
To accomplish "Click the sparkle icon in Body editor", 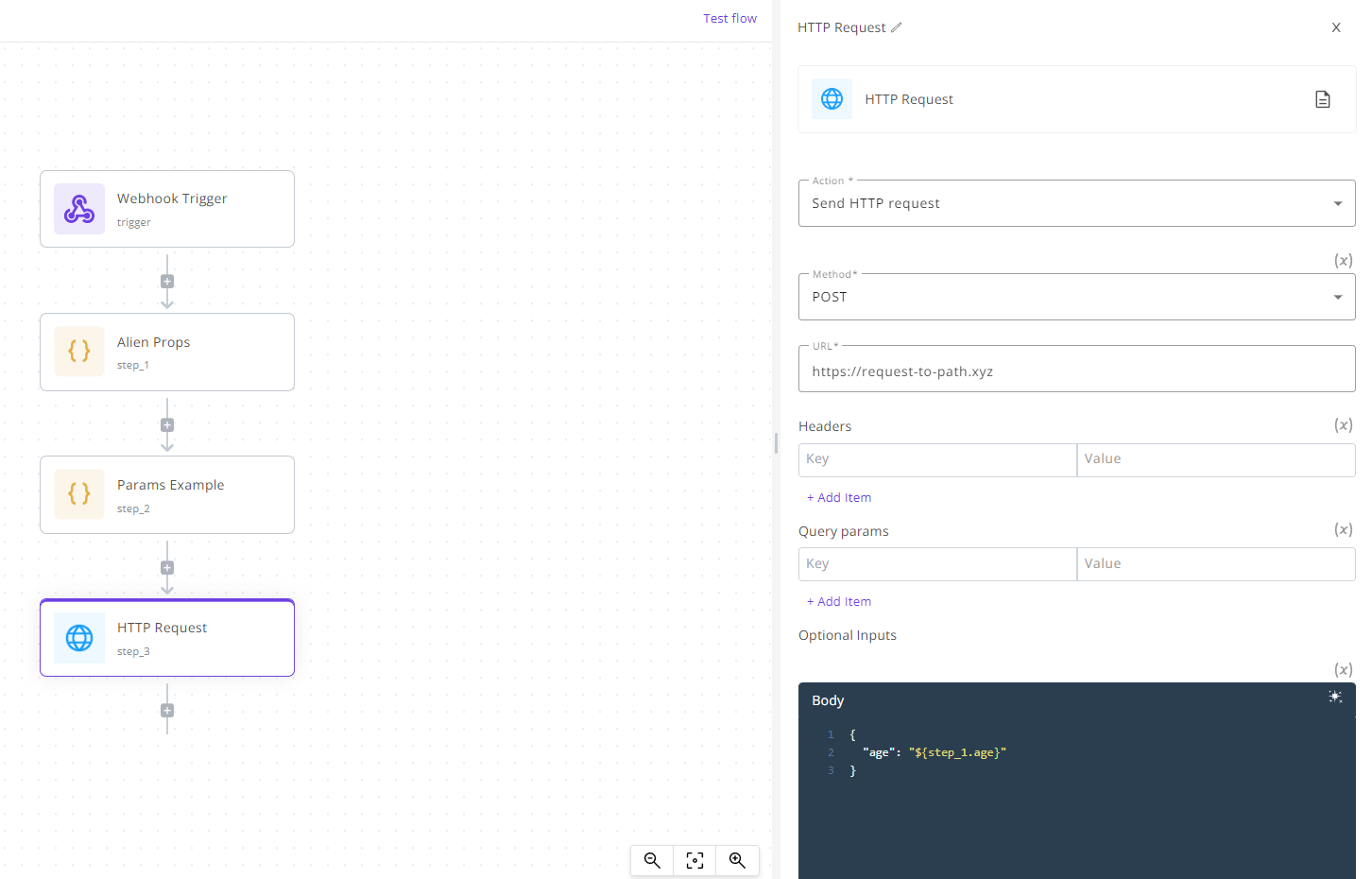I will click(1335, 697).
